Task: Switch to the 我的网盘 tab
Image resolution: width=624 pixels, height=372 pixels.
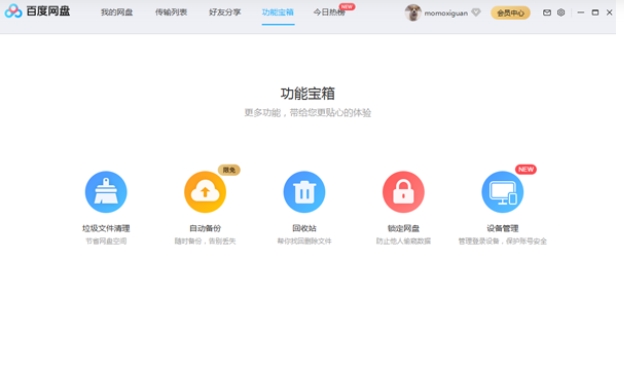Action: pyautogui.click(x=117, y=12)
